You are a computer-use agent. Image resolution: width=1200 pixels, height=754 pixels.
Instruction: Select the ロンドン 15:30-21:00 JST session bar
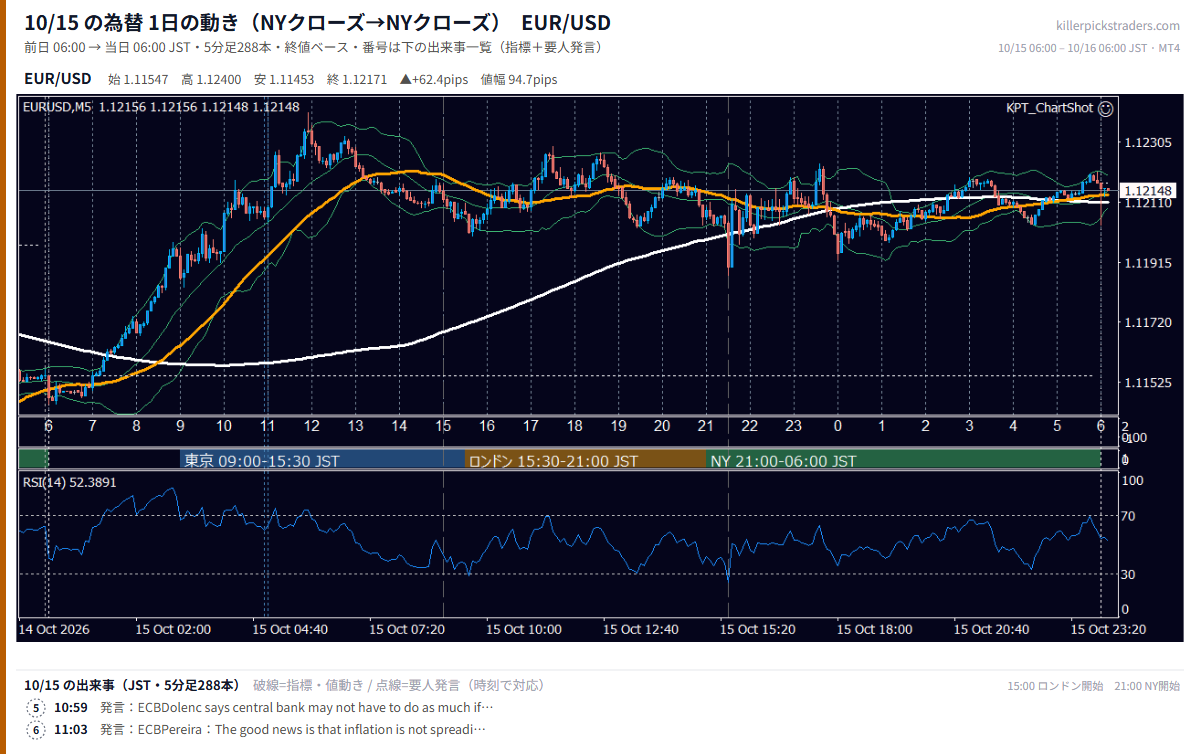(x=585, y=460)
